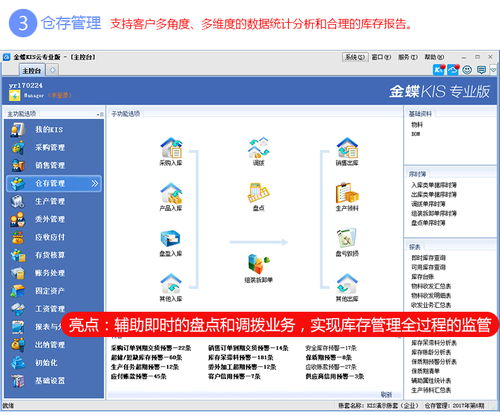Viewport: 500px width, 418px height.
Task: Click the new tab button beside 主控台
Action: coord(52,70)
